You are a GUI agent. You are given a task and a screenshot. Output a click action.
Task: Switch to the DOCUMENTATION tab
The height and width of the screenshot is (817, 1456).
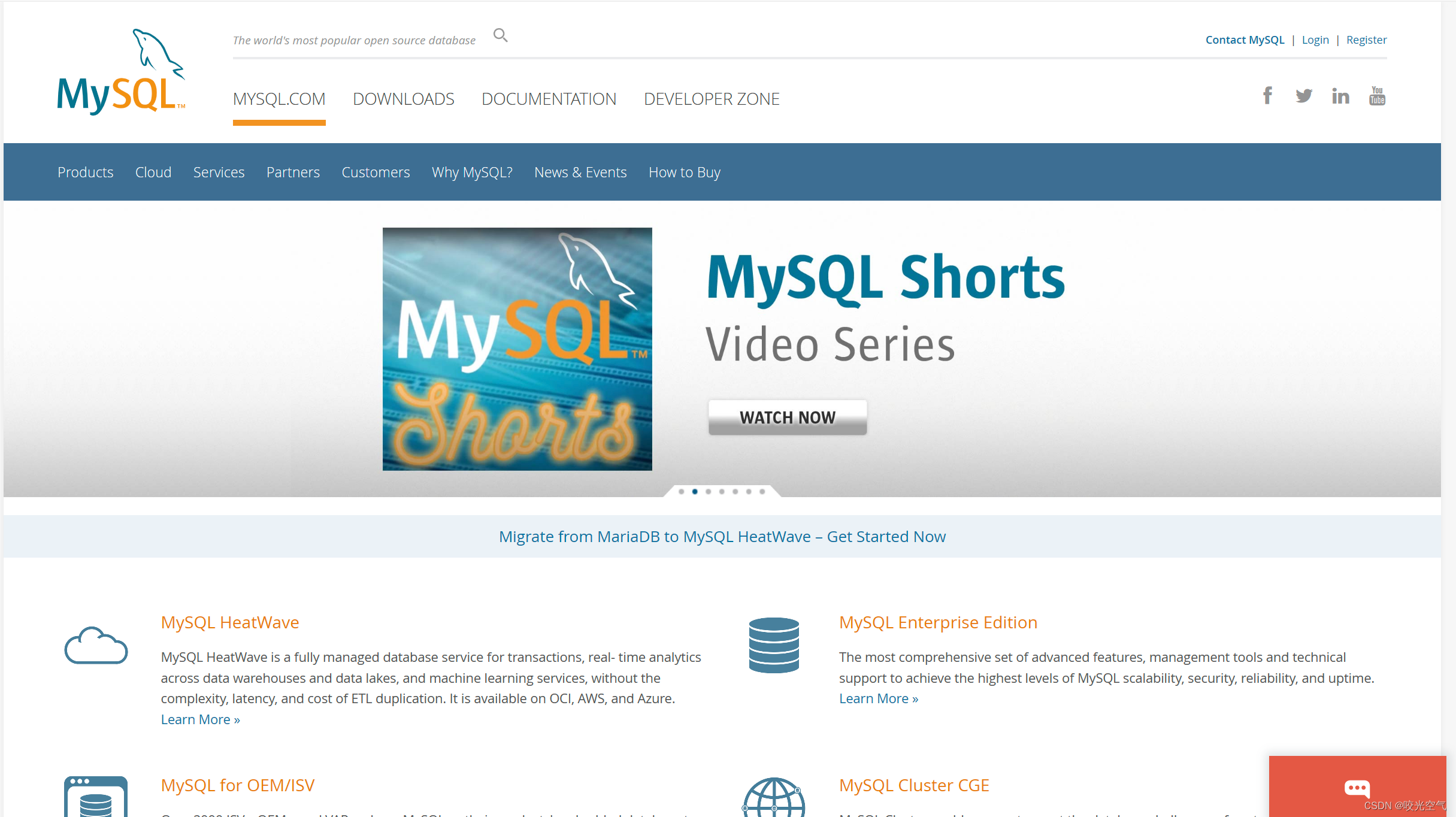coord(549,99)
